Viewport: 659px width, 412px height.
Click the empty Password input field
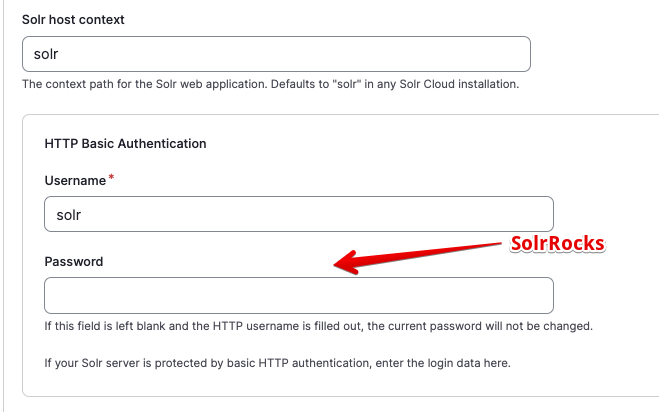tap(299, 296)
